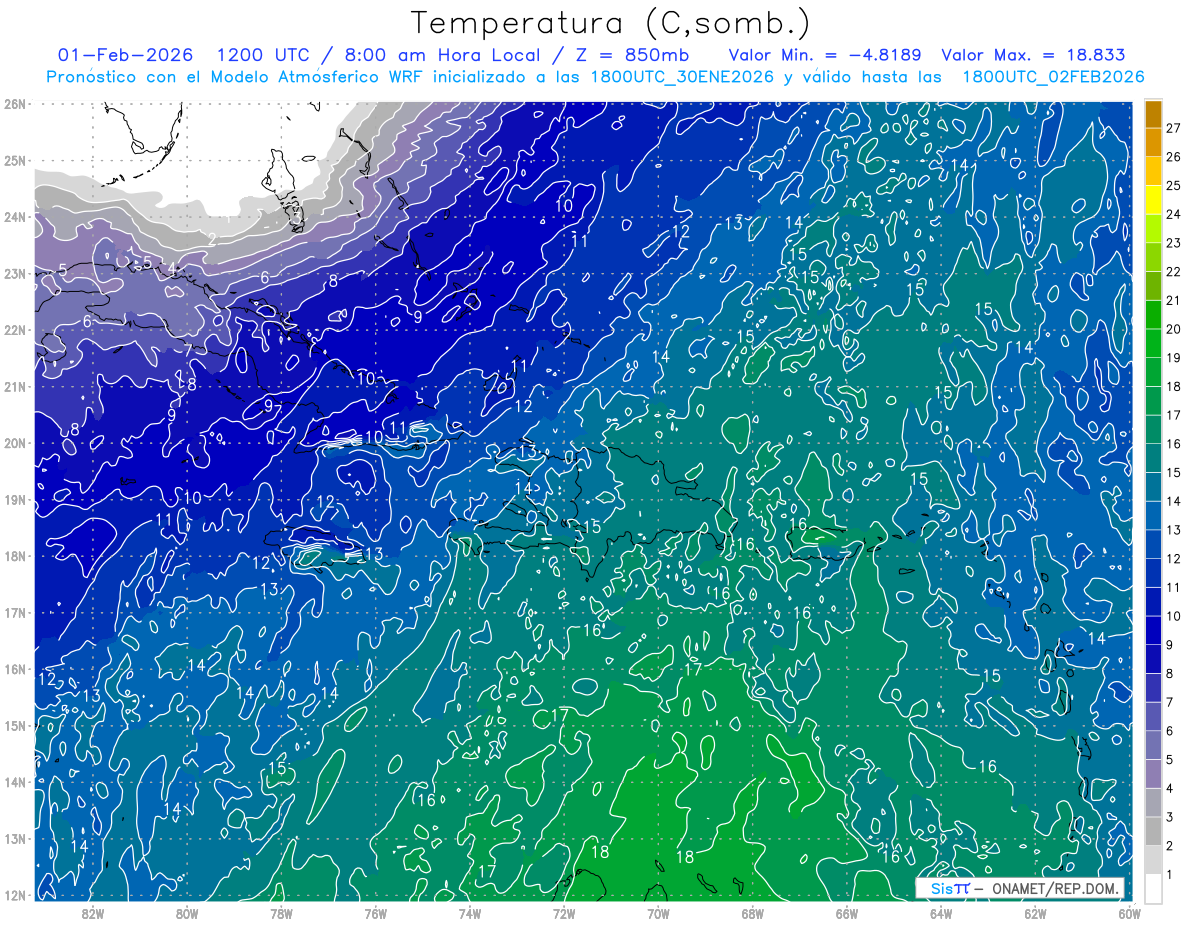Click the '74W' longitude axis label
This screenshot has width=1200, height=927.
click(x=470, y=913)
